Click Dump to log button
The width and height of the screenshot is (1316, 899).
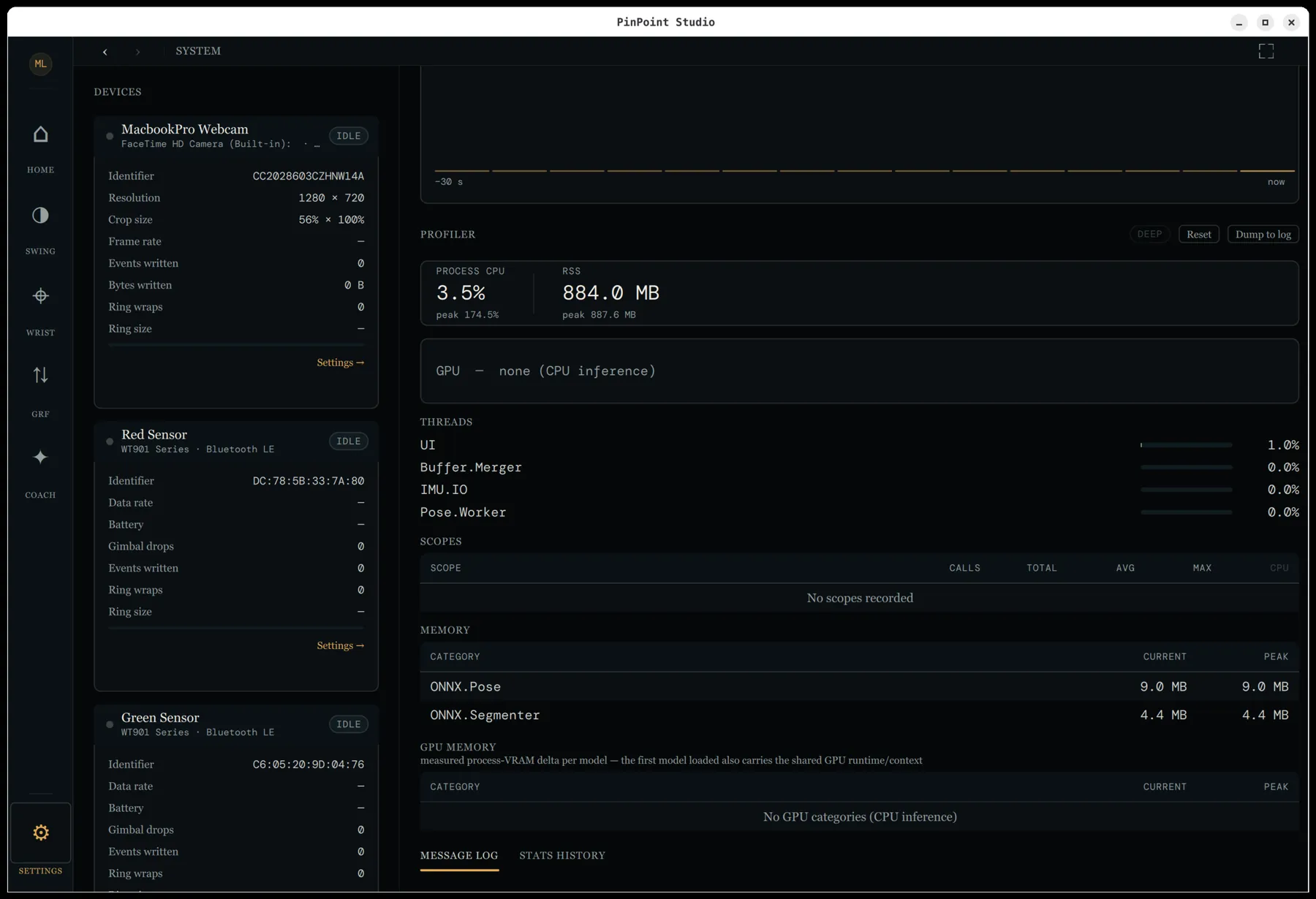coord(1263,235)
